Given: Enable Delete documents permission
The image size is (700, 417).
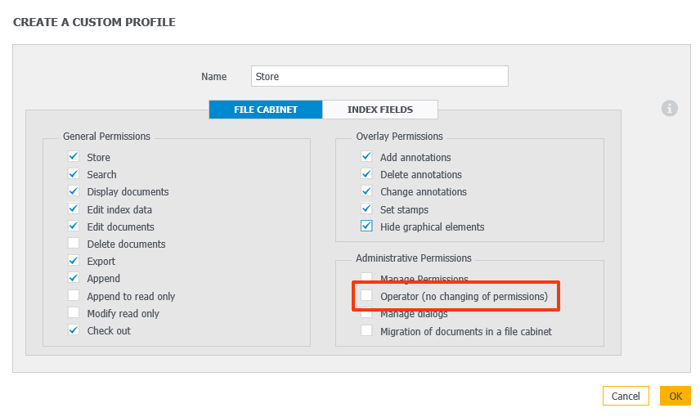Looking at the screenshot, I should [x=73, y=244].
